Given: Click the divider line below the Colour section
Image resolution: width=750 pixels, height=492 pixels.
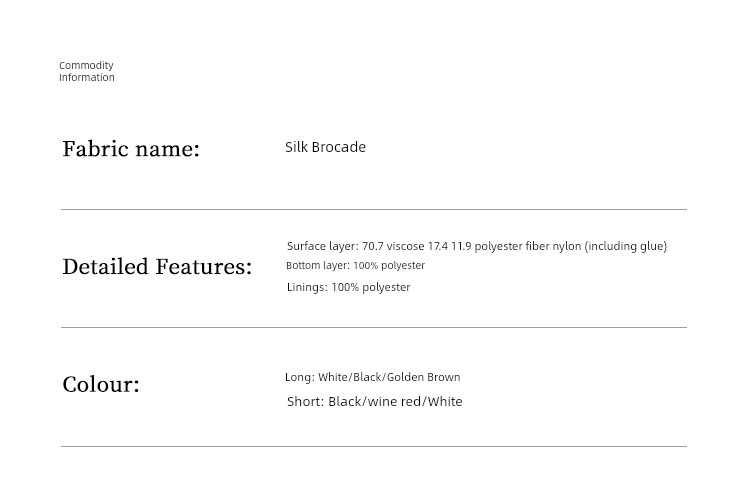Looking at the screenshot, I should pyautogui.click(x=374, y=446).
